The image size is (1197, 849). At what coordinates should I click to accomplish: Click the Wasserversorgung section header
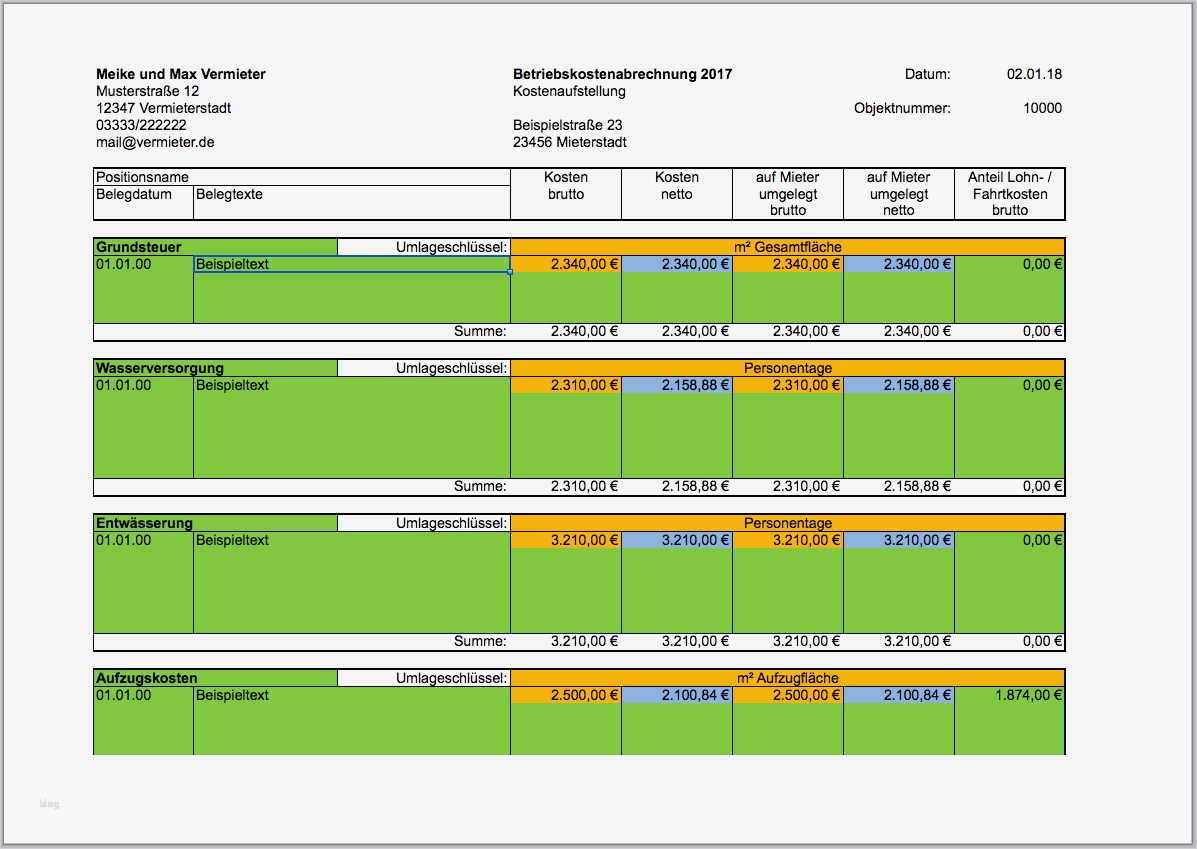(160, 367)
